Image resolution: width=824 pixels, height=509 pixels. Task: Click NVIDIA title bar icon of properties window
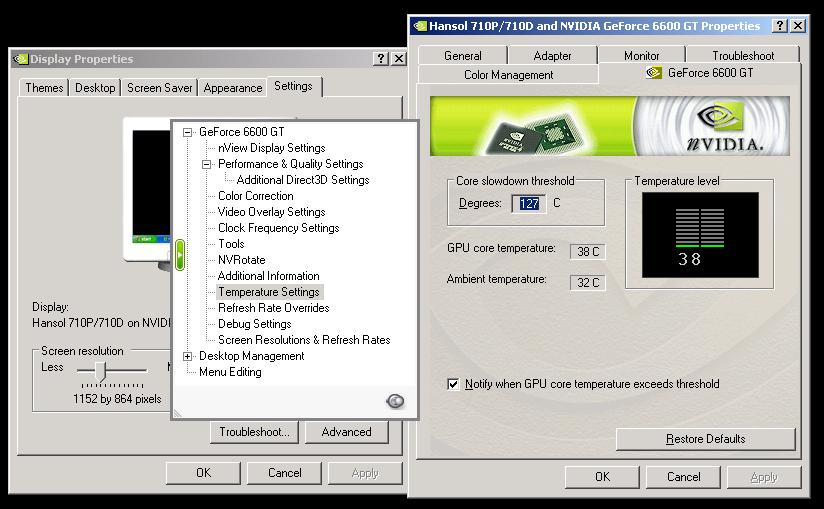point(420,26)
